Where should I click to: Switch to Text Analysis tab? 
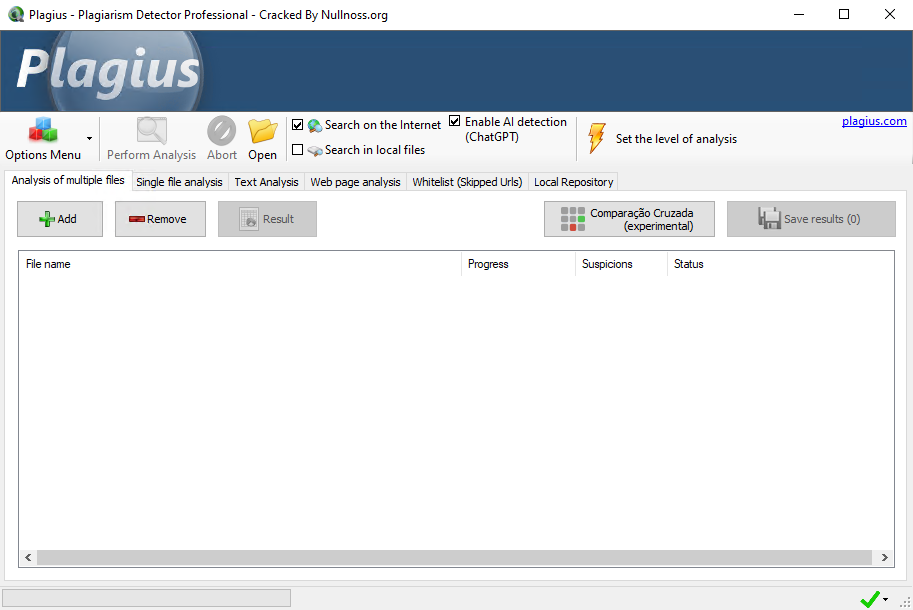(x=266, y=182)
